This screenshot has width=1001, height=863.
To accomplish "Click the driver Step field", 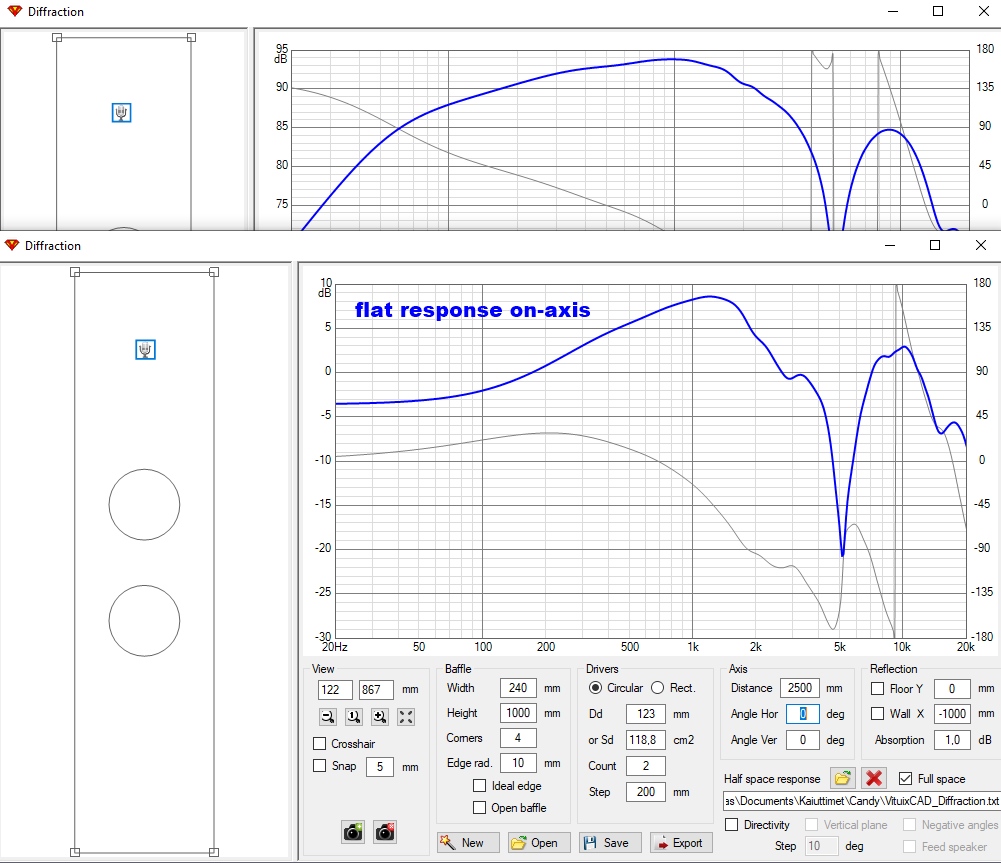I will [x=645, y=792].
